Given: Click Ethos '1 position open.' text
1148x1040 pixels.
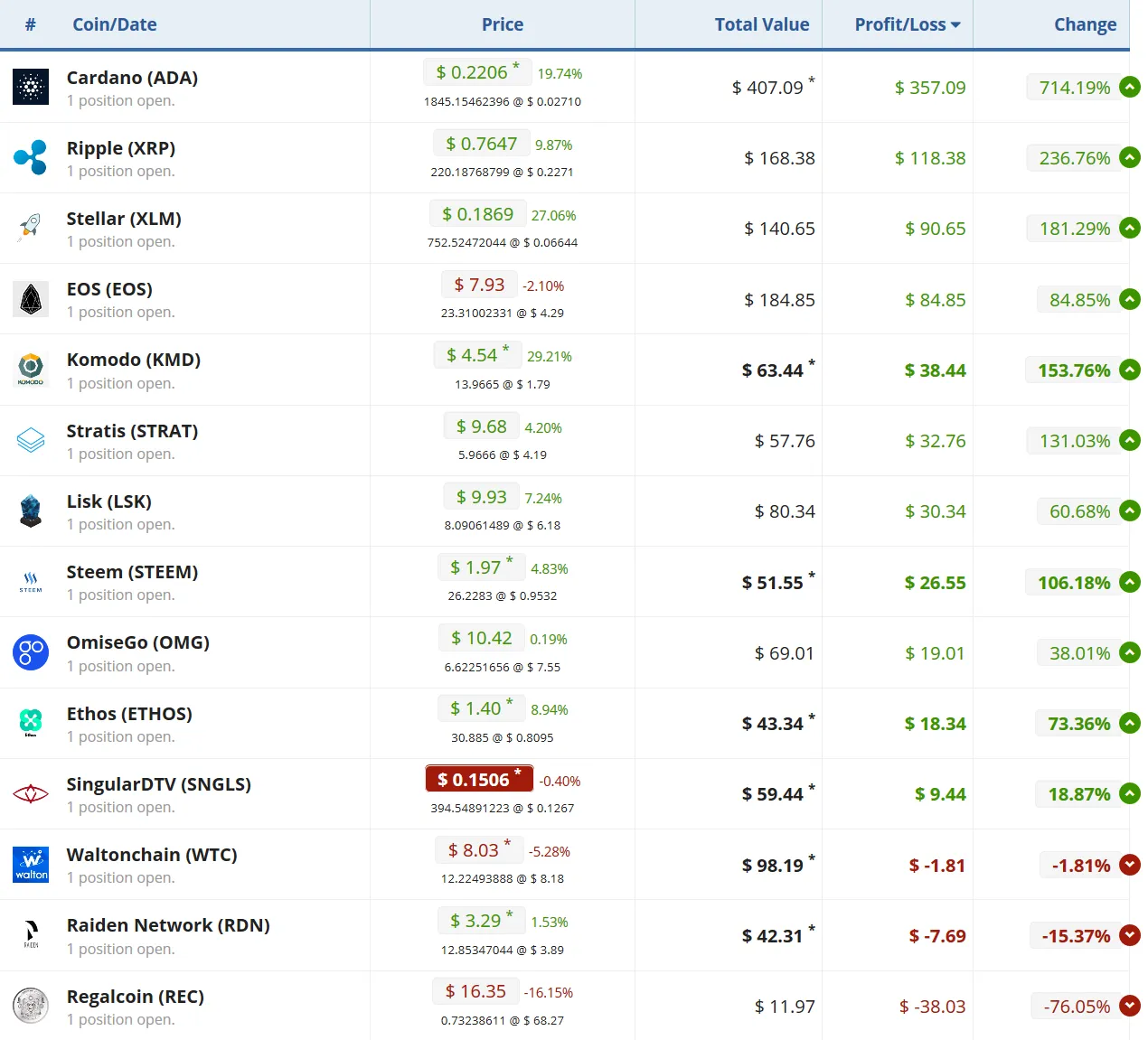Looking at the screenshot, I should (121, 736).
